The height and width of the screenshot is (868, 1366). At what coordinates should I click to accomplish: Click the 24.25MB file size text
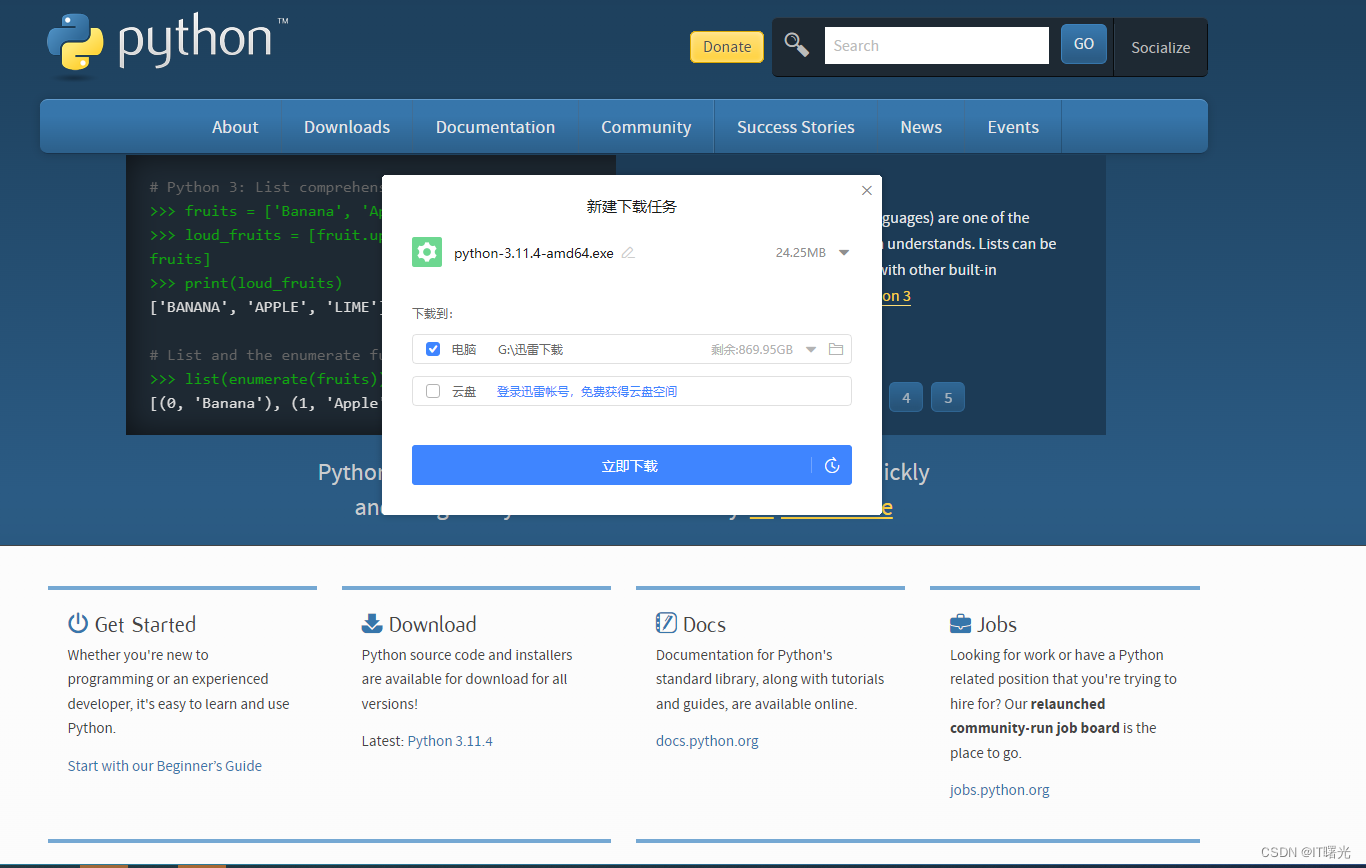coord(801,253)
